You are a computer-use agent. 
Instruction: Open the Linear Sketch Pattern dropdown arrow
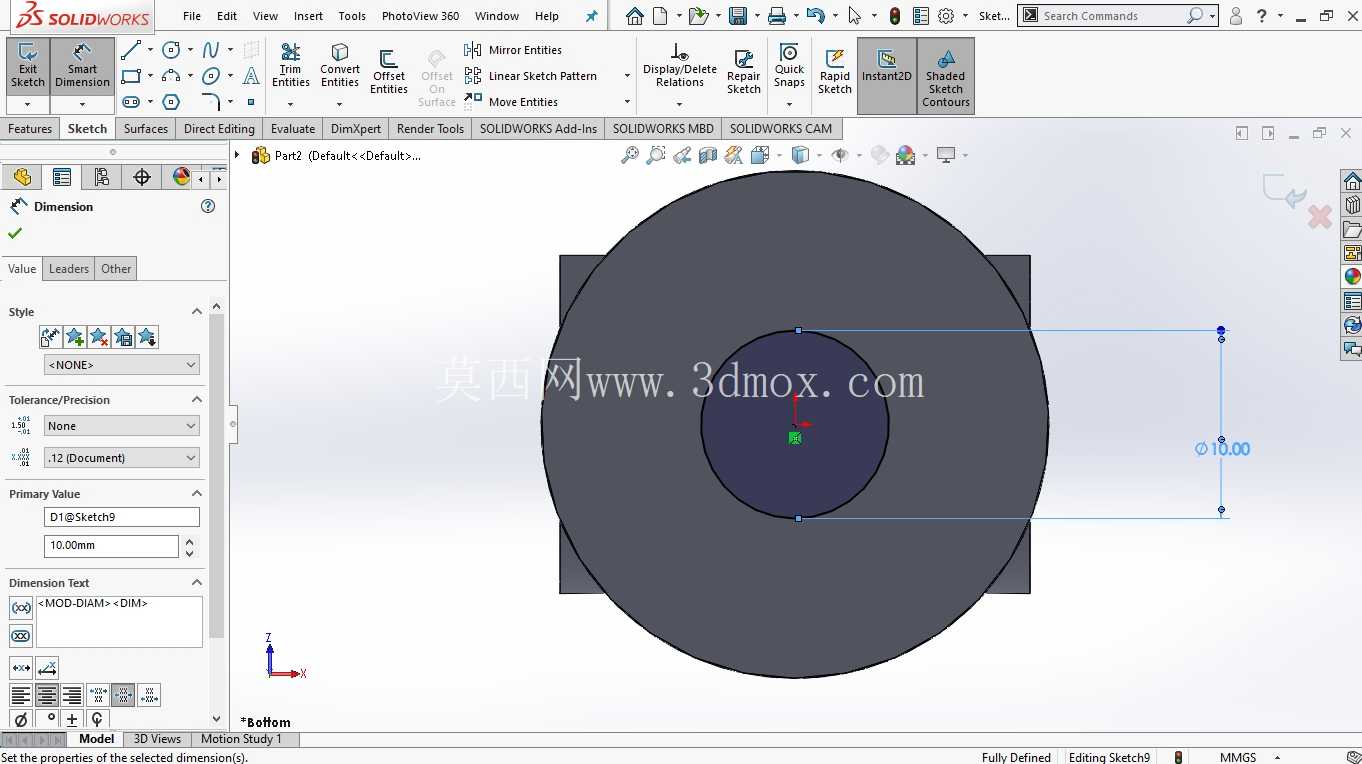(x=627, y=76)
